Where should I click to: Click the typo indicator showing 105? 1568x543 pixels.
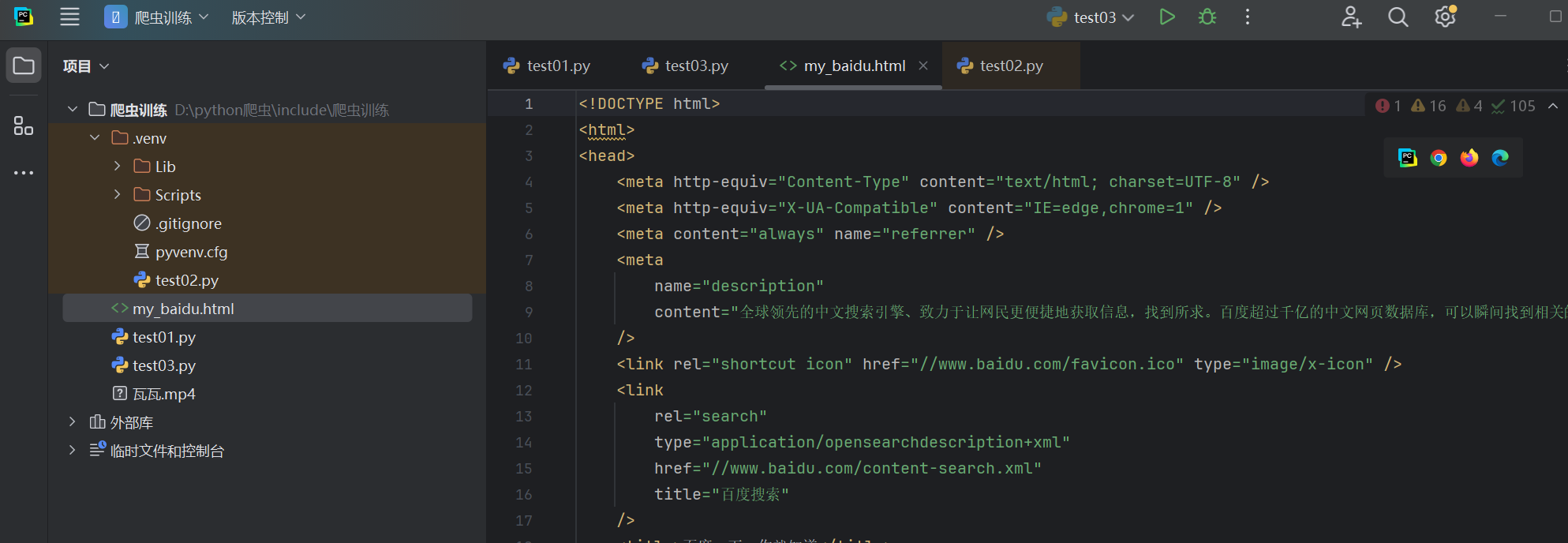(1513, 106)
